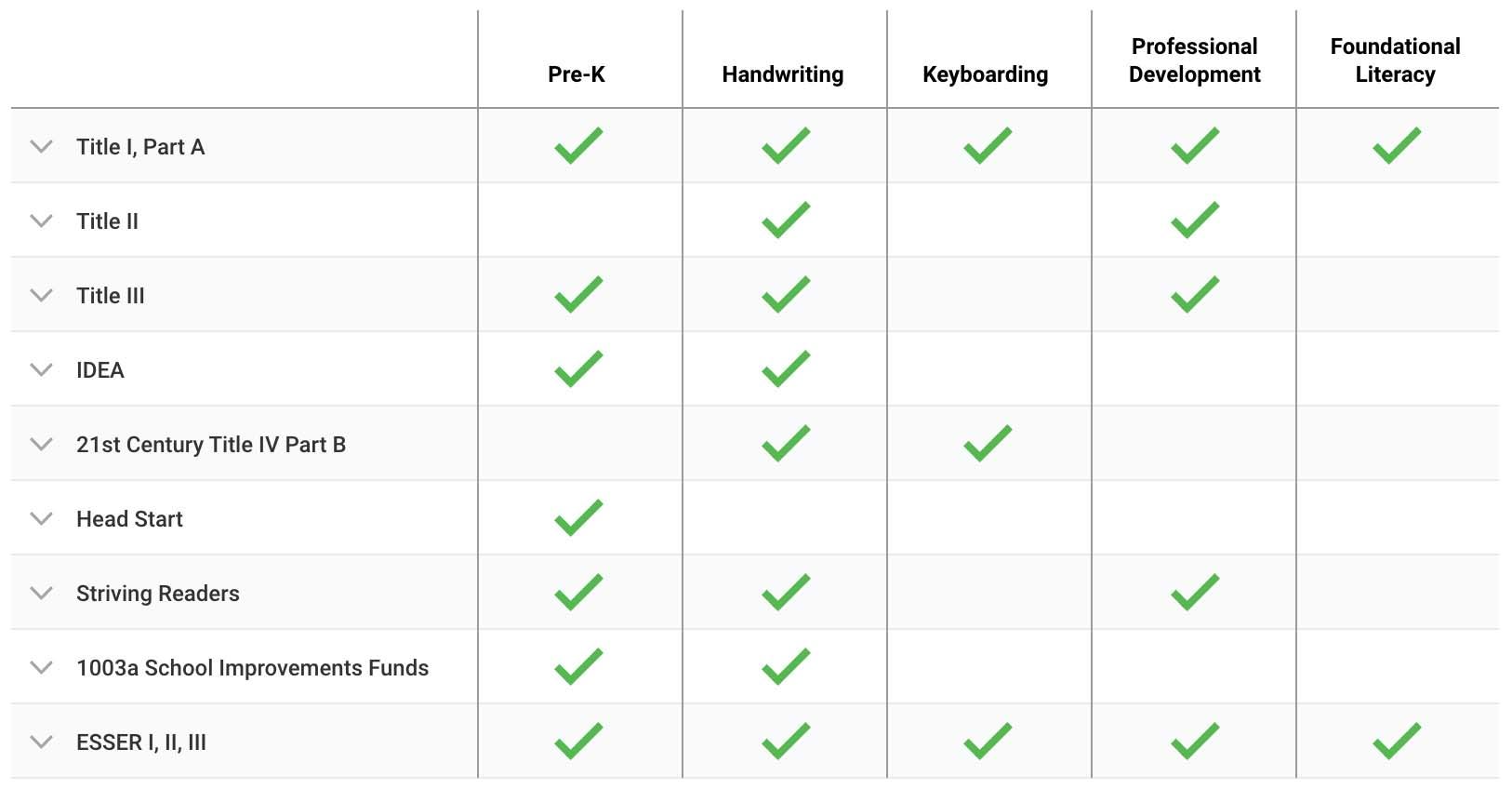Open the IDEA row details
The width and height of the screenshot is (1512, 789).
tap(41, 369)
